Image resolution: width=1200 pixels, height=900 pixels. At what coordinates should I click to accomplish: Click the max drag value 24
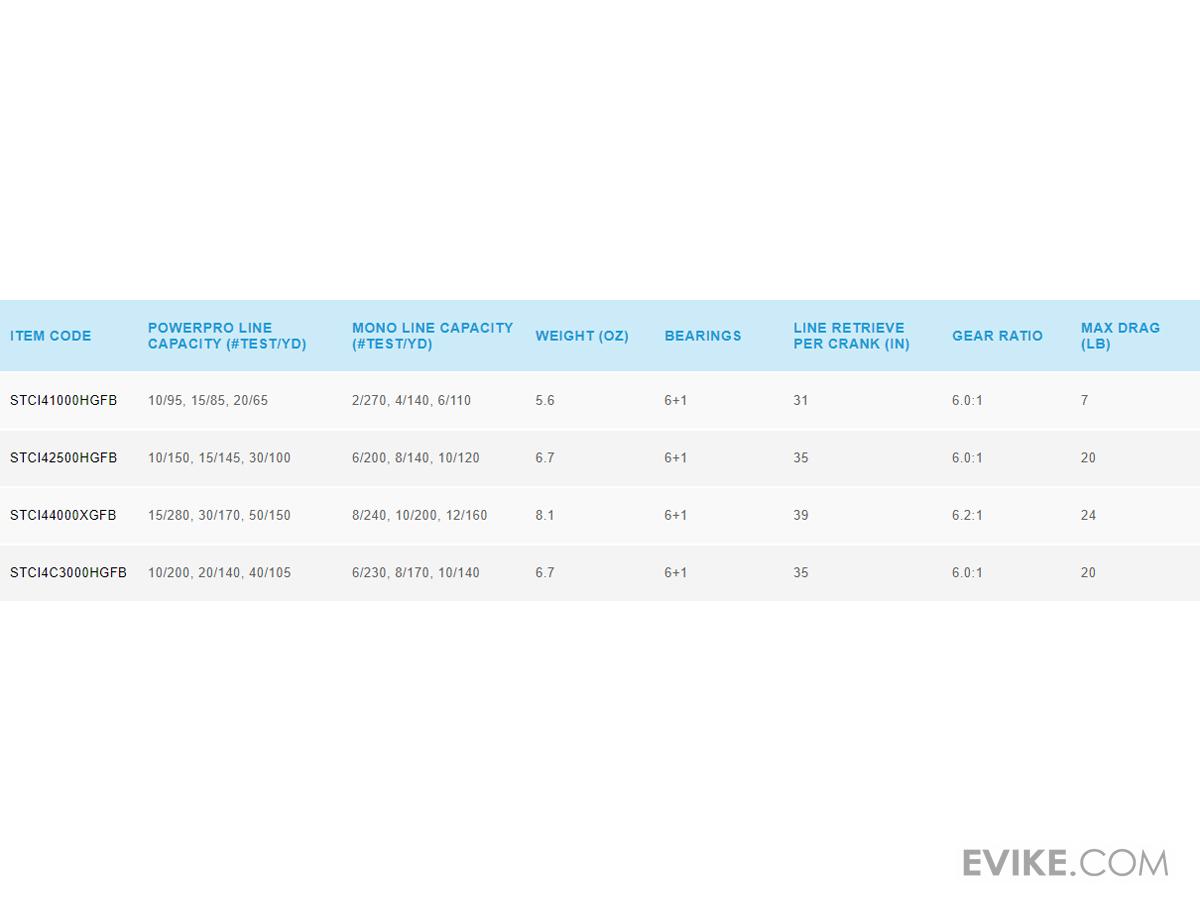click(1088, 515)
